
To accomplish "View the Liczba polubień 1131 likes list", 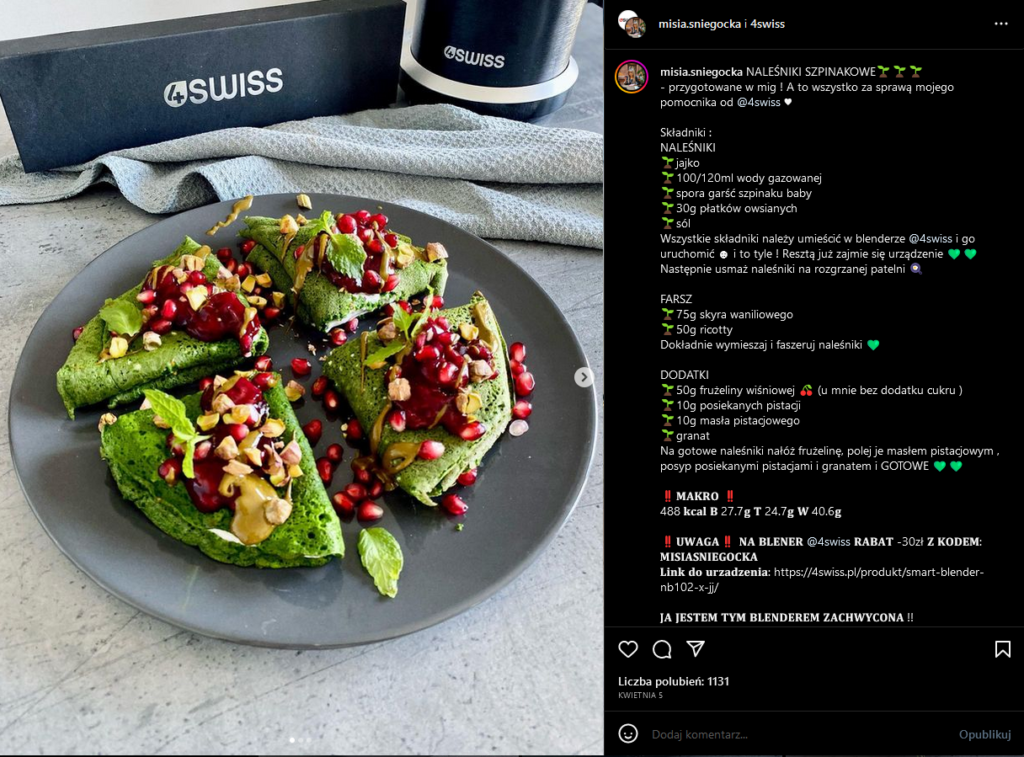I will [673, 681].
